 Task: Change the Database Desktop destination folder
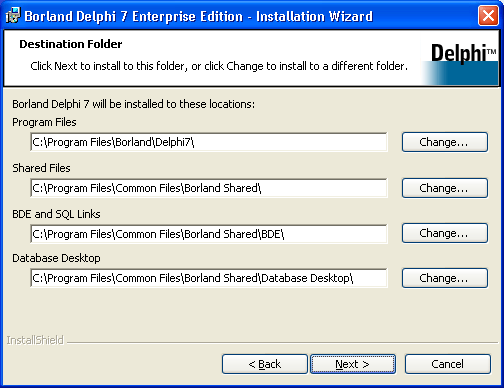445,278
